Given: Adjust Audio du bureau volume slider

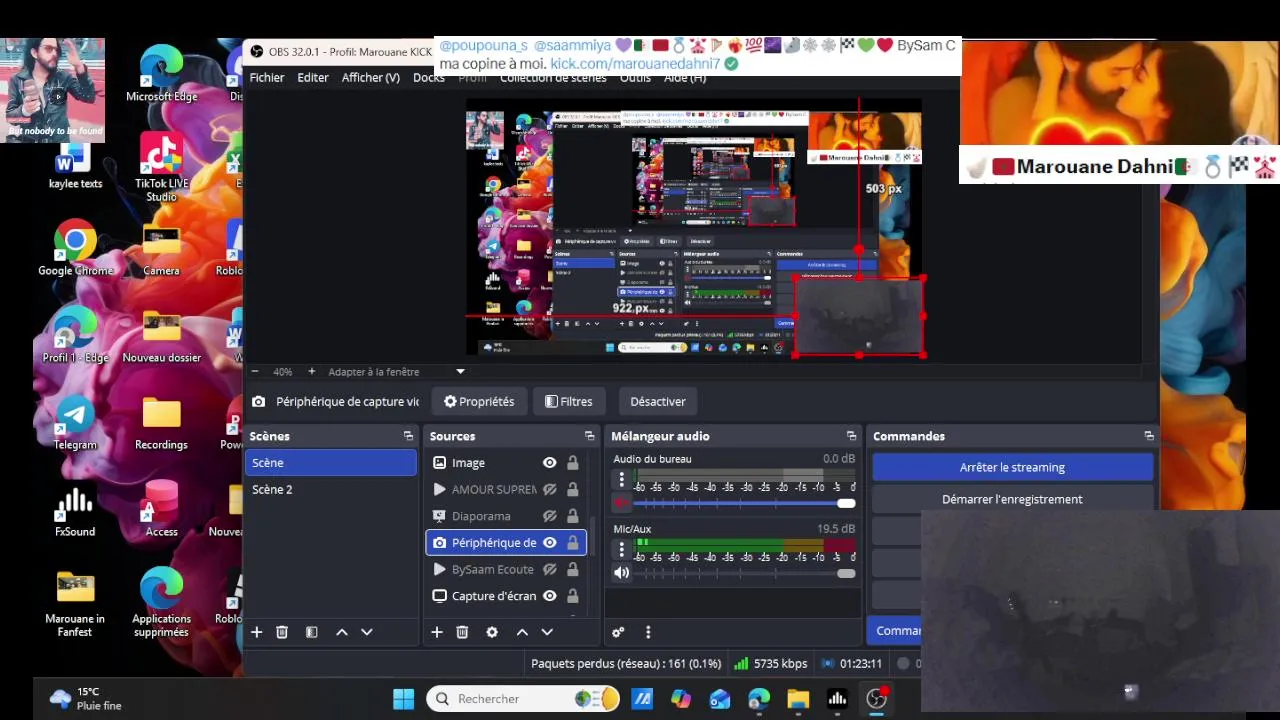Looking at the screenshot, I should [745, 503].
